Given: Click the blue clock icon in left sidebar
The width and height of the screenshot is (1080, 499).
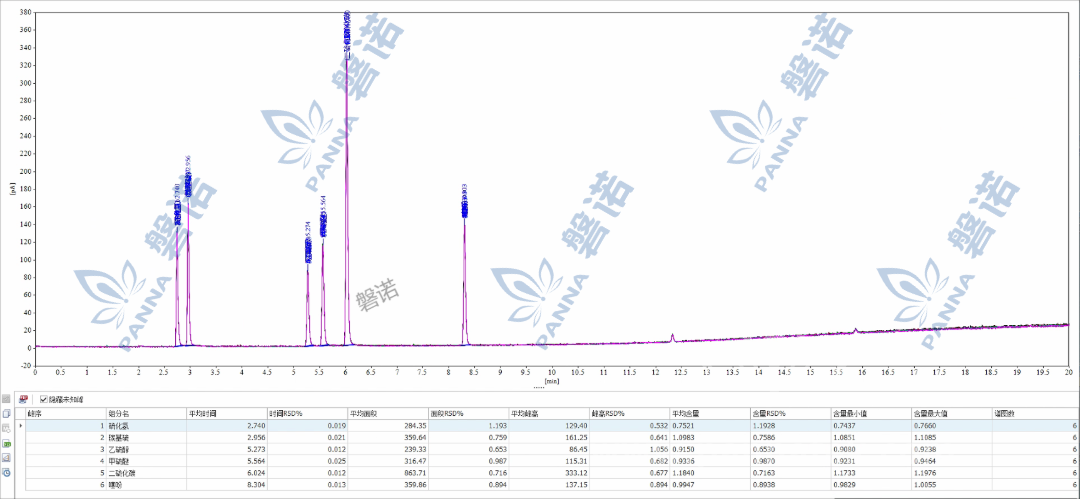Looking at the screenshot, I should point(6,472).
